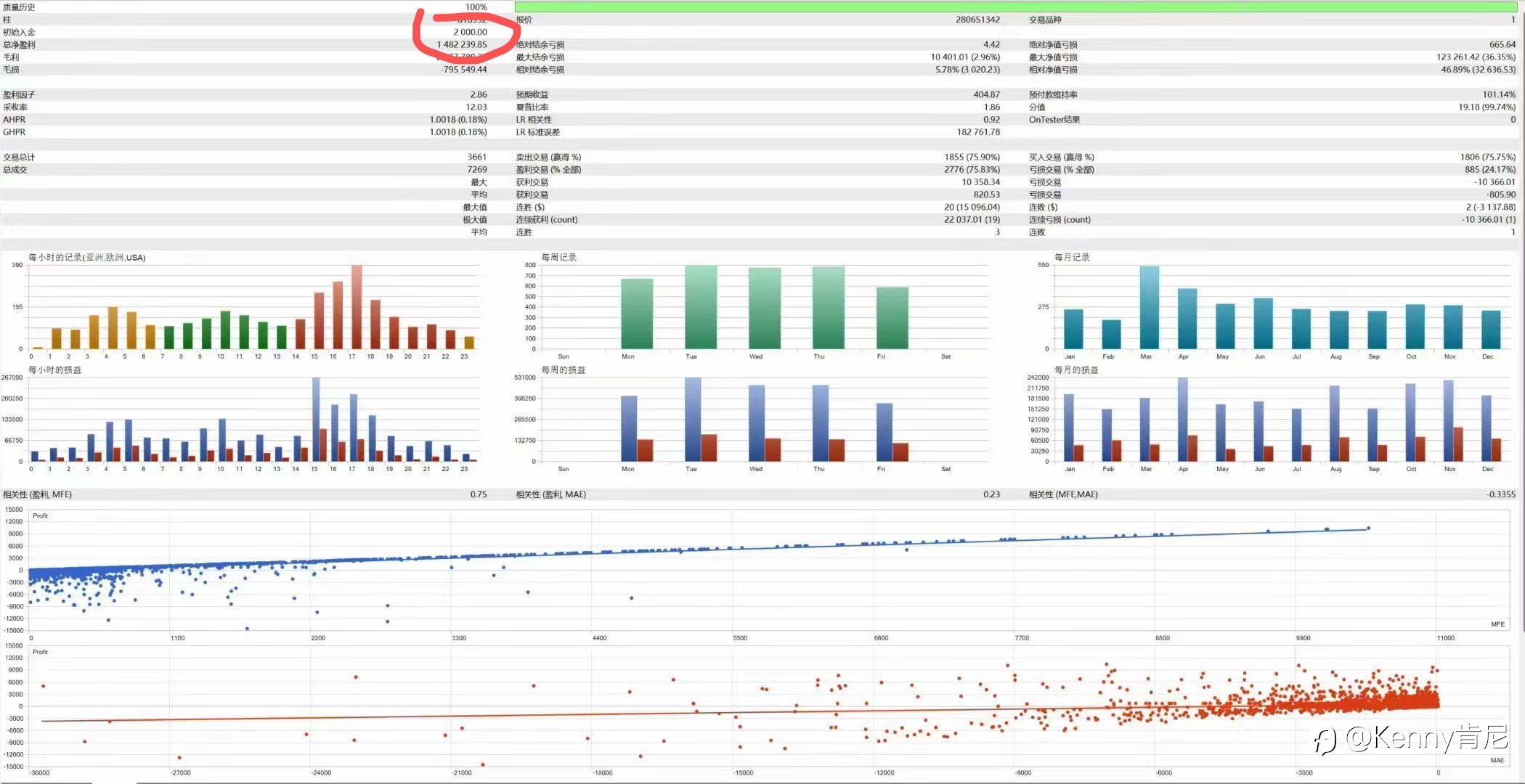Select the 盈利因子 value 2.86
The image size is (1525, 784).
(x=478, y=94)
